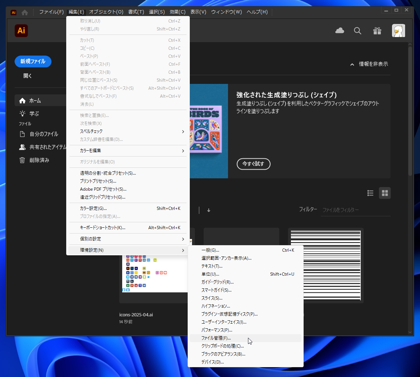Click the home icon in the menu bar
Image resolution: width=420 pixels, height=377 pixels.
[25, 12]
